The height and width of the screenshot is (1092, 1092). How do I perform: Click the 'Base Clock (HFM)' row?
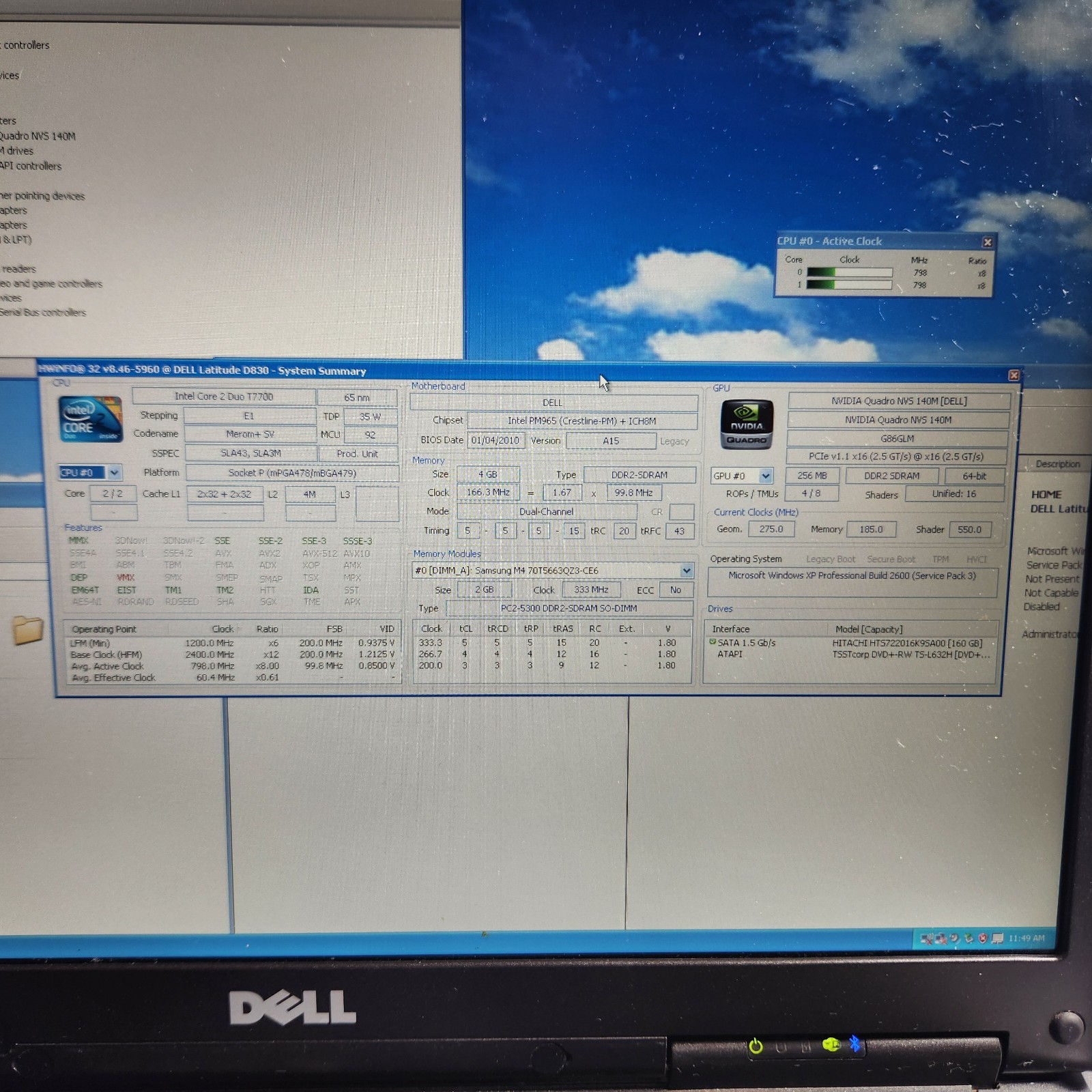(x=232, y=655)
